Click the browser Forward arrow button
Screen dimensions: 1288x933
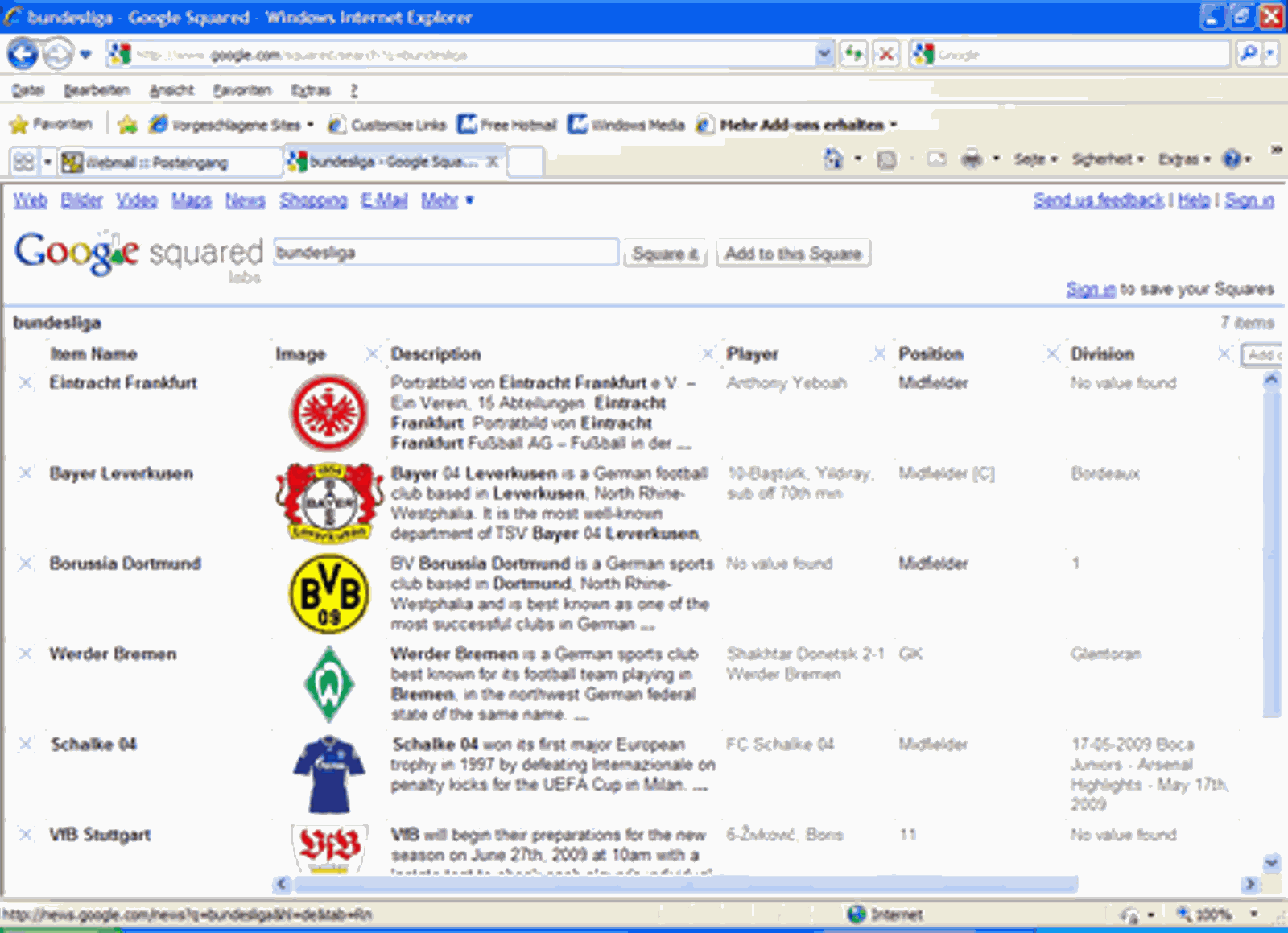pos(57,55)
